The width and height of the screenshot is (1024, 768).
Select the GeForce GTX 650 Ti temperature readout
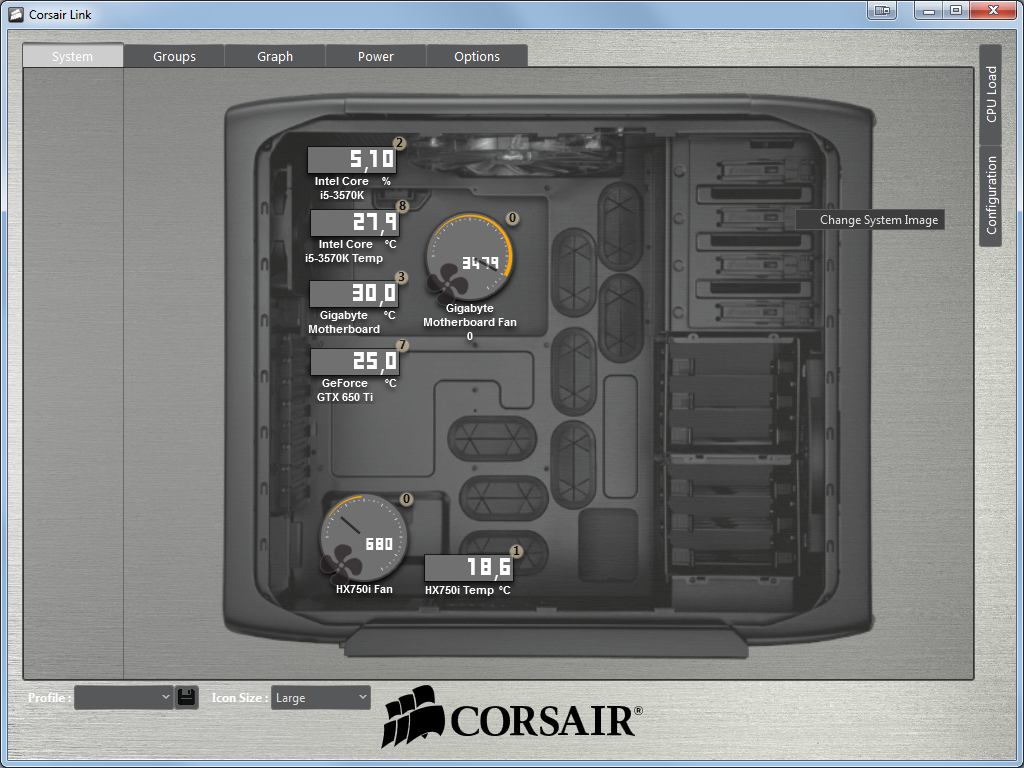click(x=355, y=362)
